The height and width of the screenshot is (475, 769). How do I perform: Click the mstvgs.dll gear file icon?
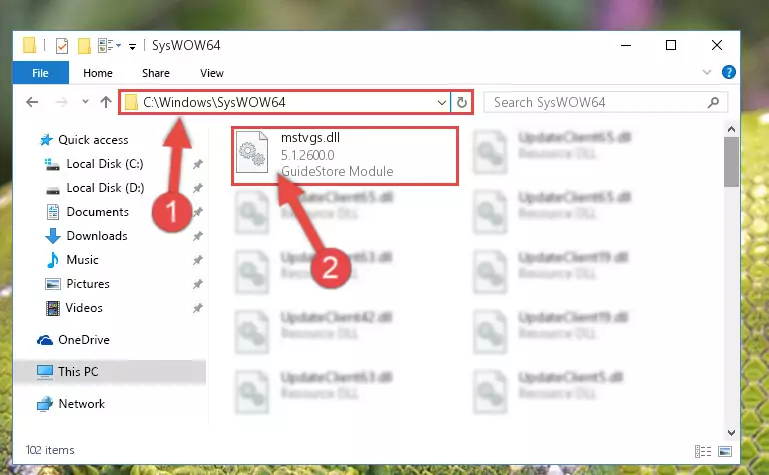(252, 152)
